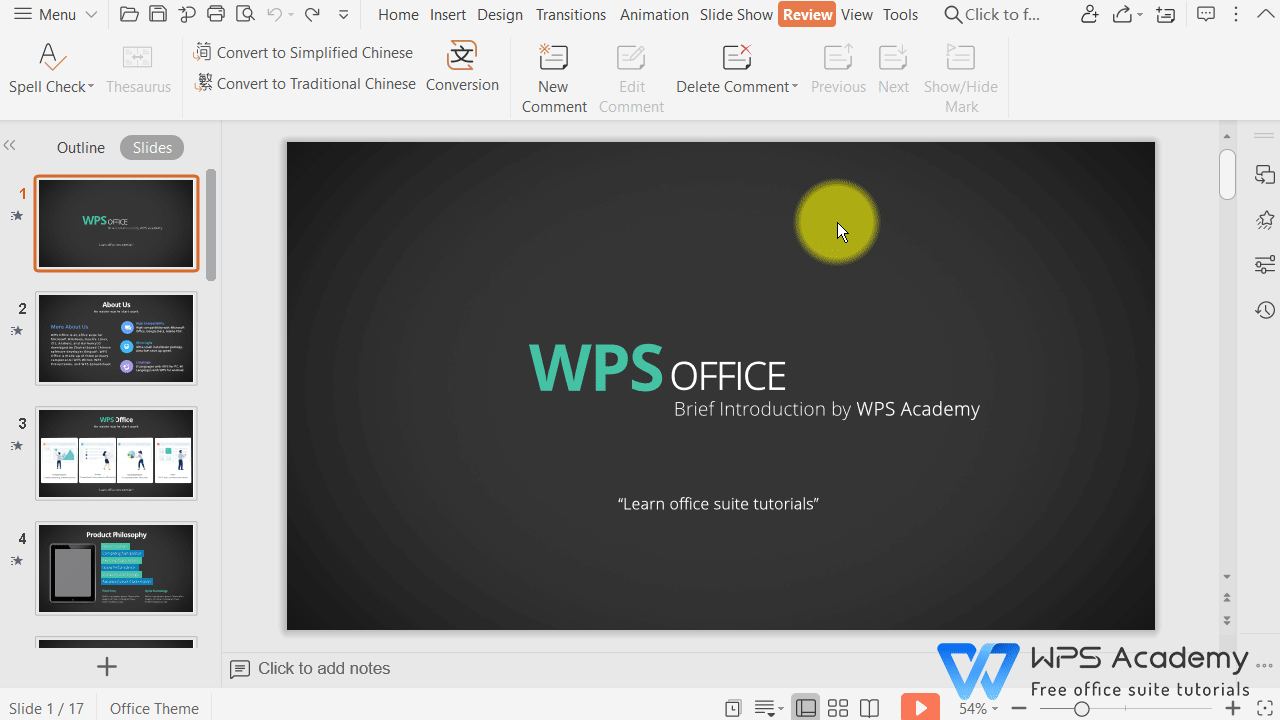Open the View tab
This screenshot has width=1280, height=720.
[x=857, y=14]
